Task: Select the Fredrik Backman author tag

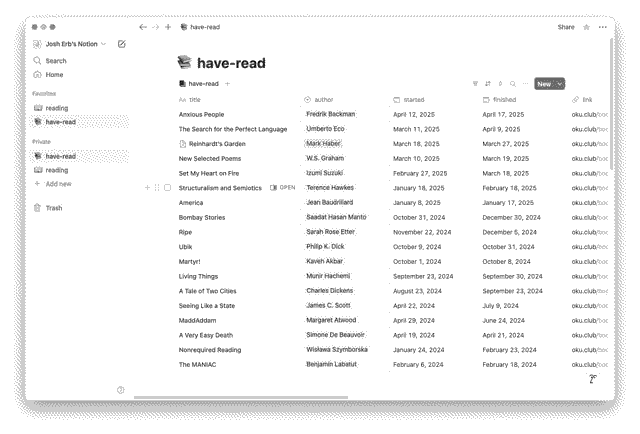Action: pyautogui.click(x=331, y=114)
